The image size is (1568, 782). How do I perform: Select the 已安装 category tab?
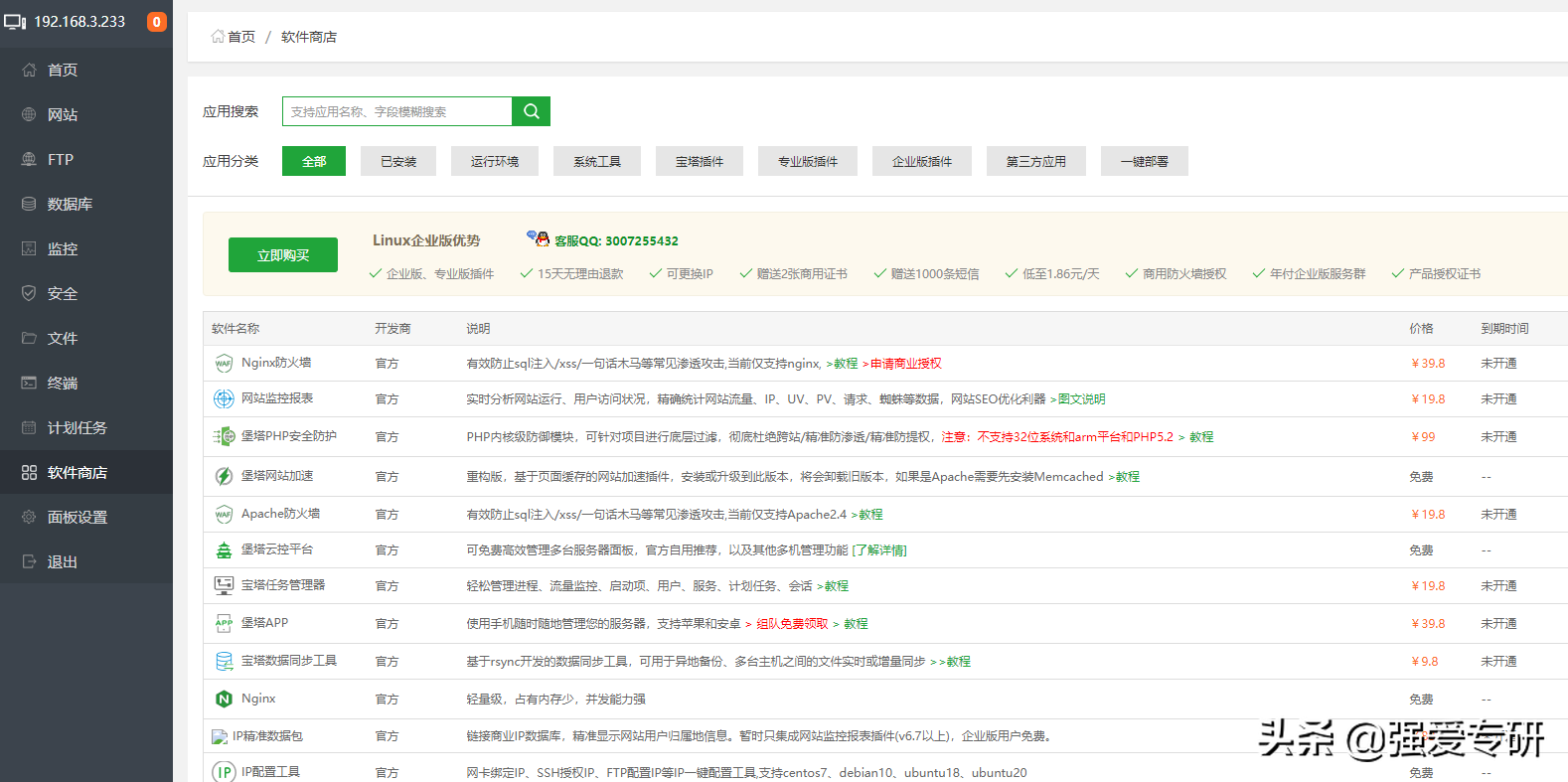(x=398, y=161)
